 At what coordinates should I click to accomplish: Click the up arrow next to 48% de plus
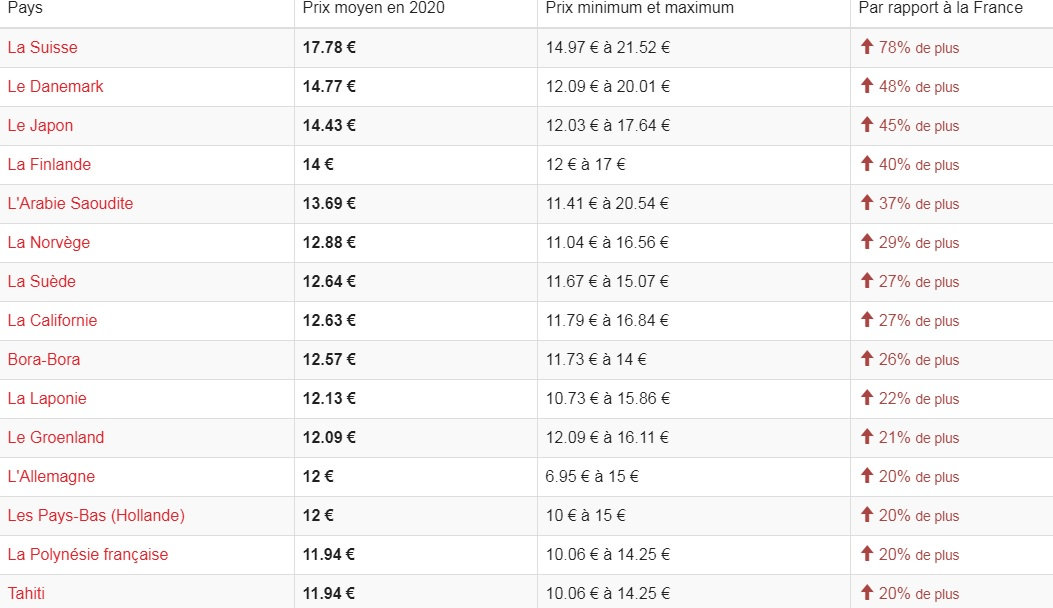(867, 86)
